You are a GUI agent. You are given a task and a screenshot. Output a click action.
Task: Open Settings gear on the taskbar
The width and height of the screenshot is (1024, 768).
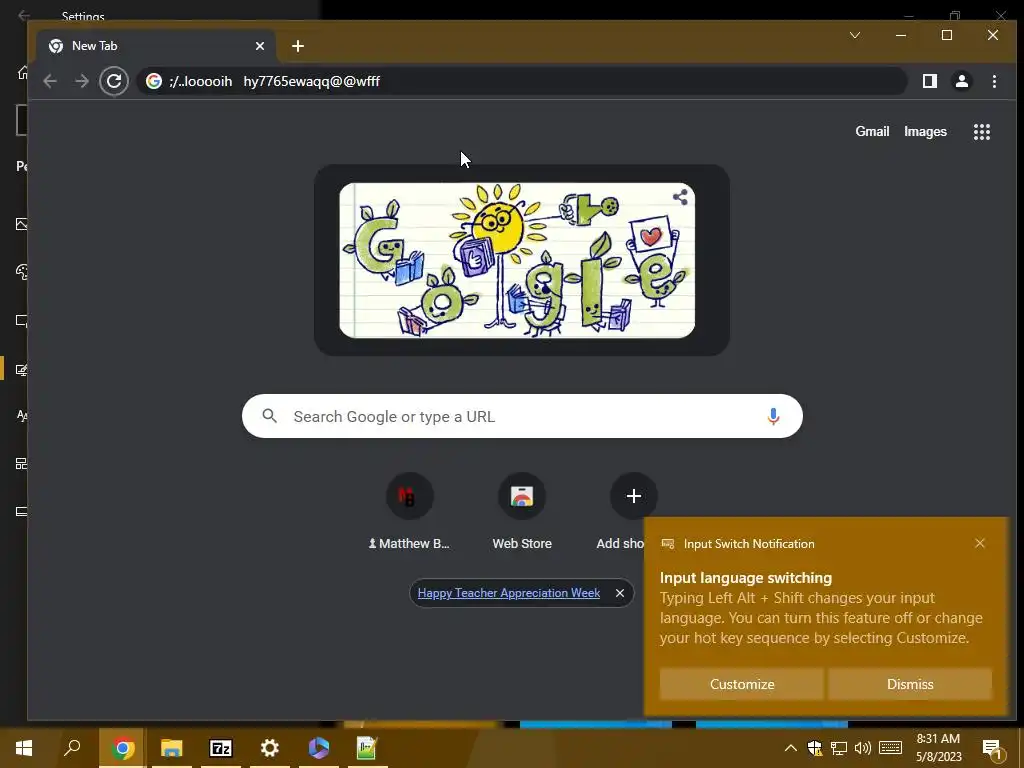pyautogui.click(x=269, y=748)
